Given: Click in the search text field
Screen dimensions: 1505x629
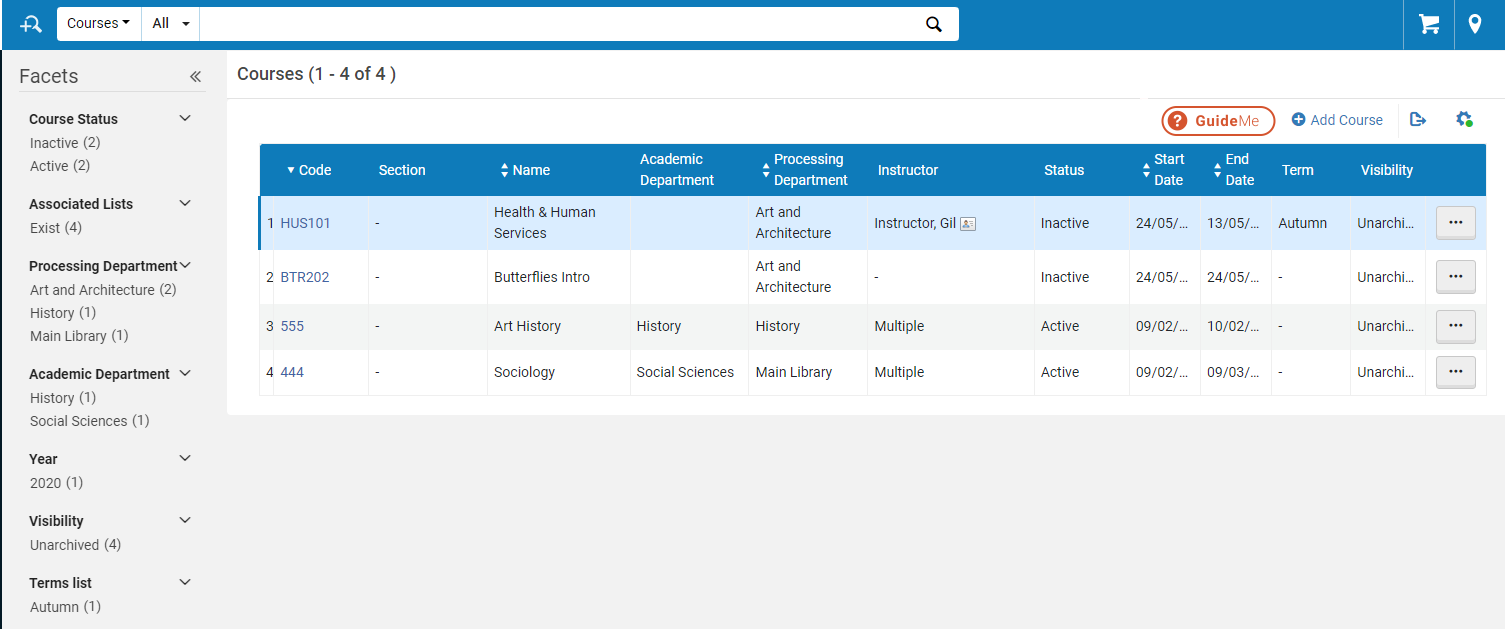Looking at the screenshot, I should pos(560,24).
